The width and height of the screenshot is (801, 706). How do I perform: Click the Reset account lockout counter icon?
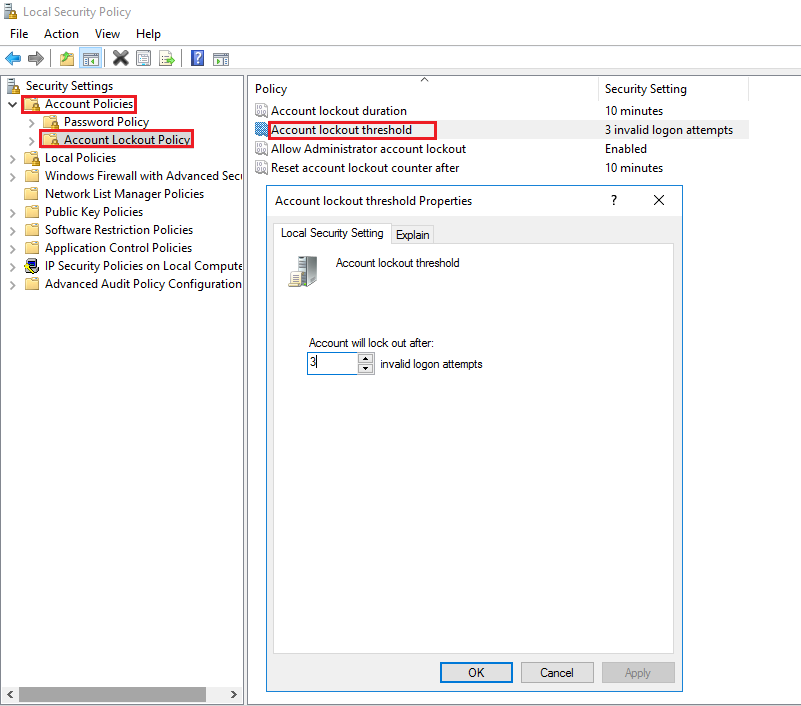[x=261, y=168]
